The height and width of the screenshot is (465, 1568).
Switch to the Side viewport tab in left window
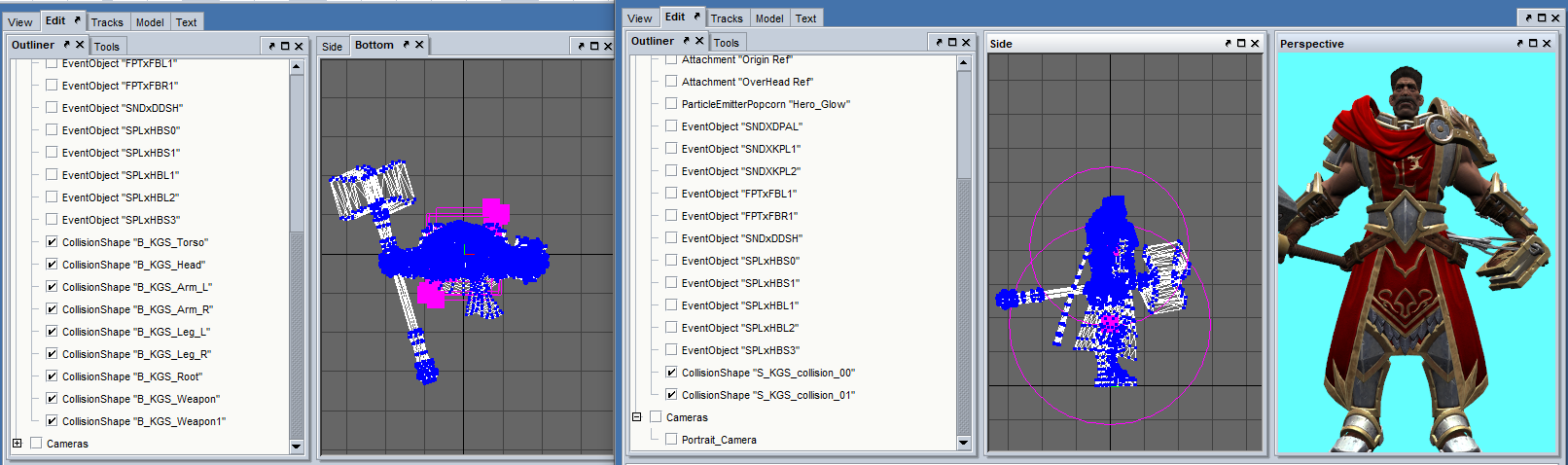point(333,47)
